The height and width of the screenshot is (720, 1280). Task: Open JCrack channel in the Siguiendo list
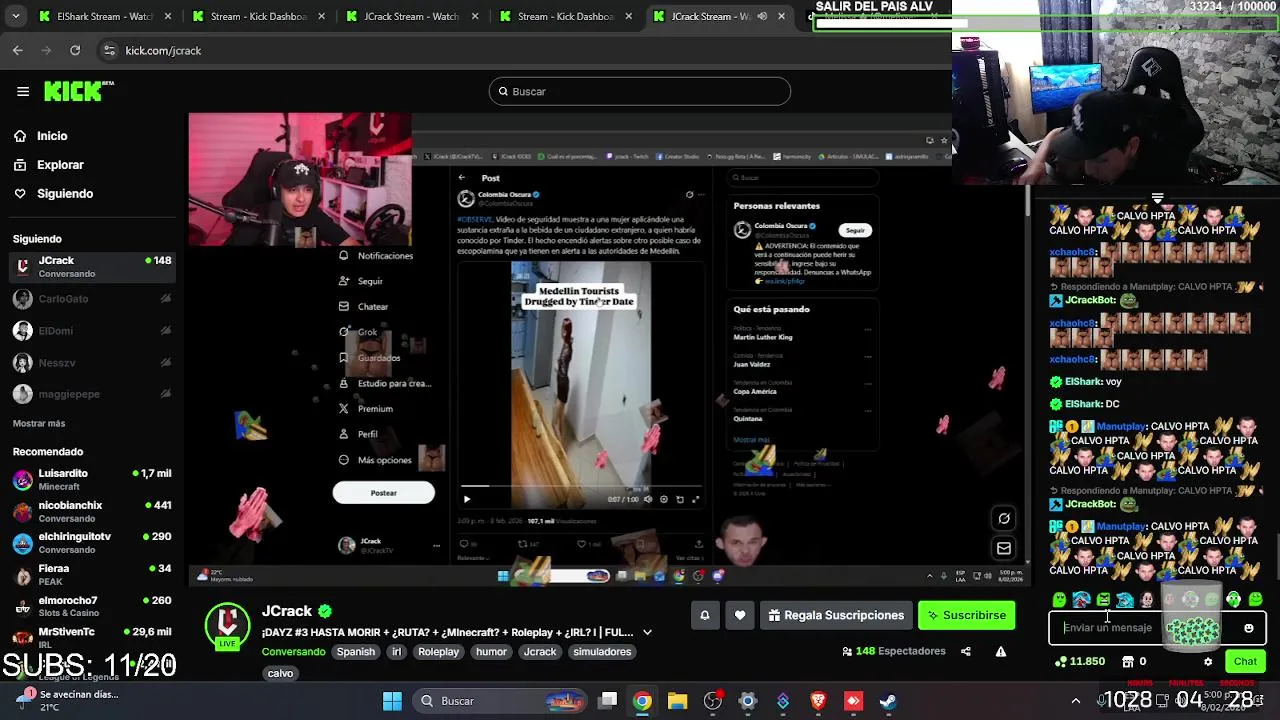click(92, 266)
